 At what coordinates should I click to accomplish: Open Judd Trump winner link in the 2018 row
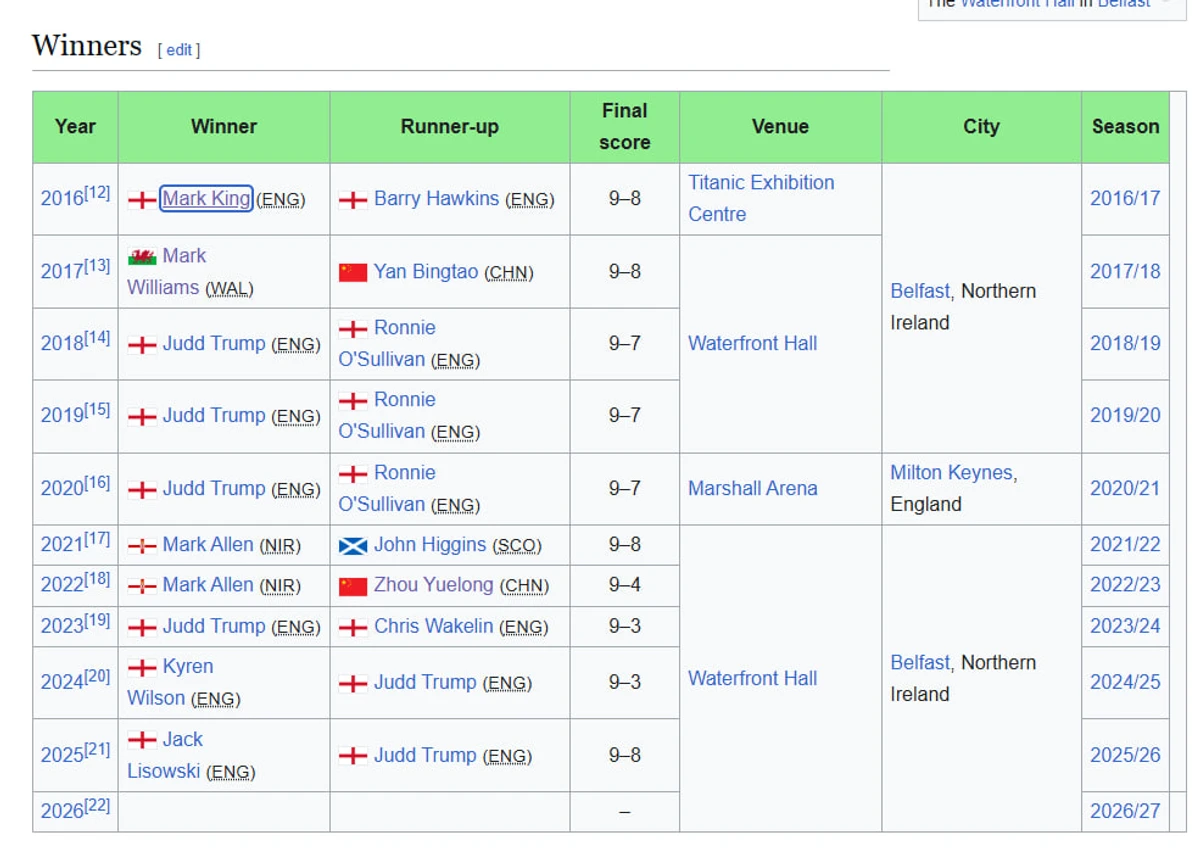pos(214,343)
